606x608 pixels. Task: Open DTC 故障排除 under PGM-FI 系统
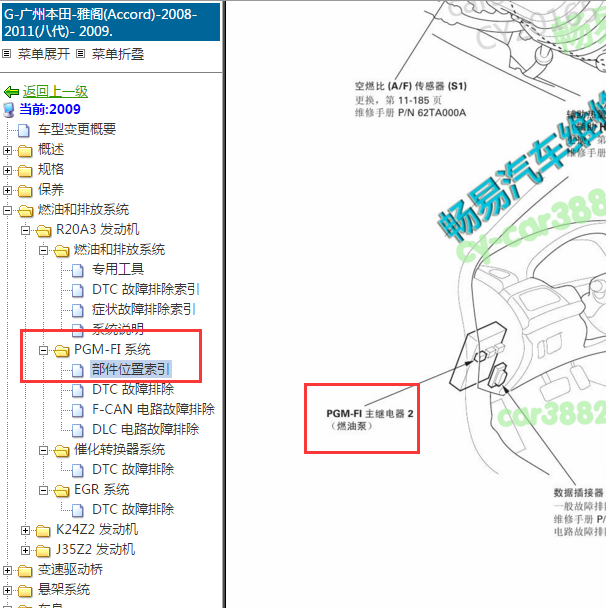[133, 389]
